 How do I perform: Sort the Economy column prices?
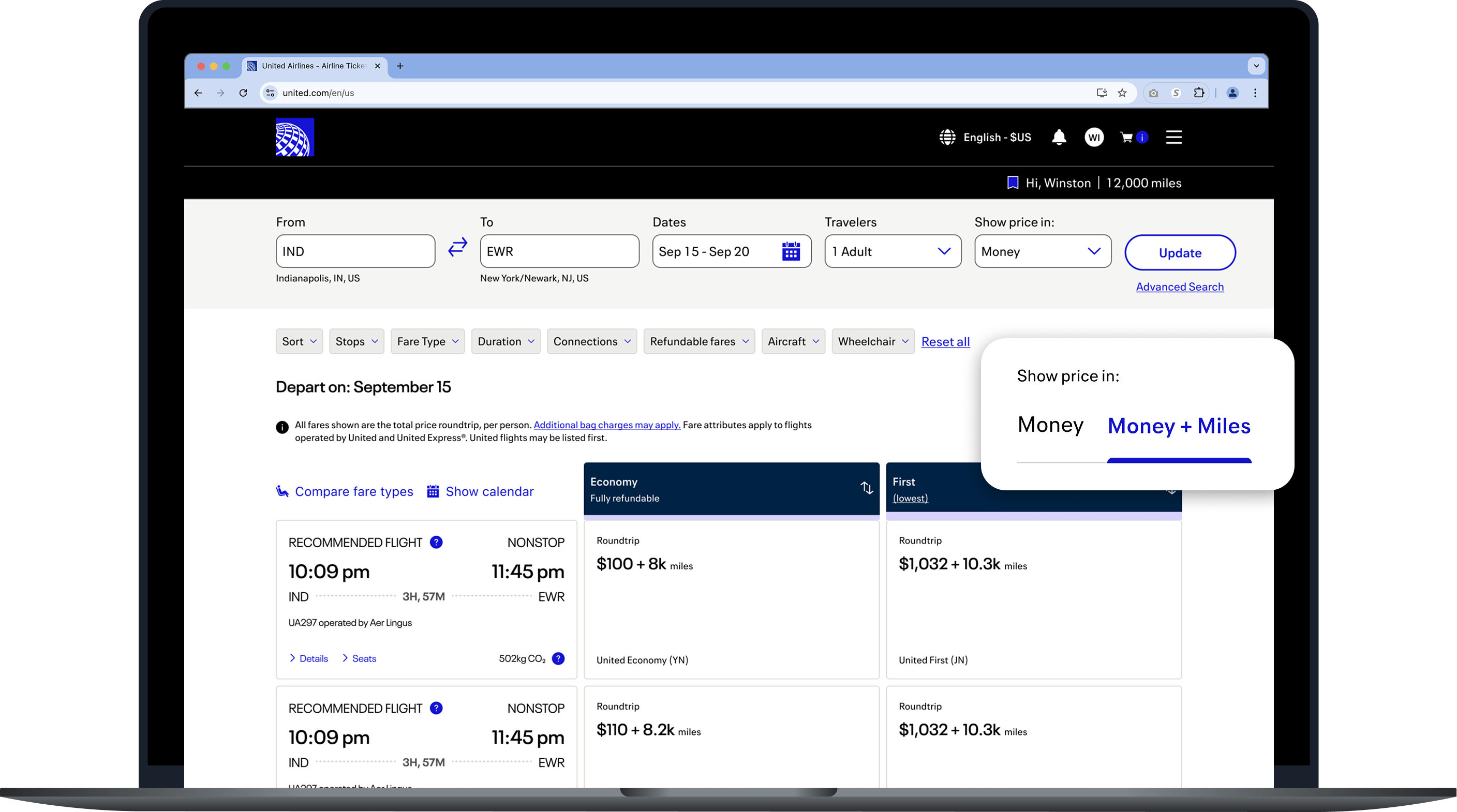[x=867, y=488]
